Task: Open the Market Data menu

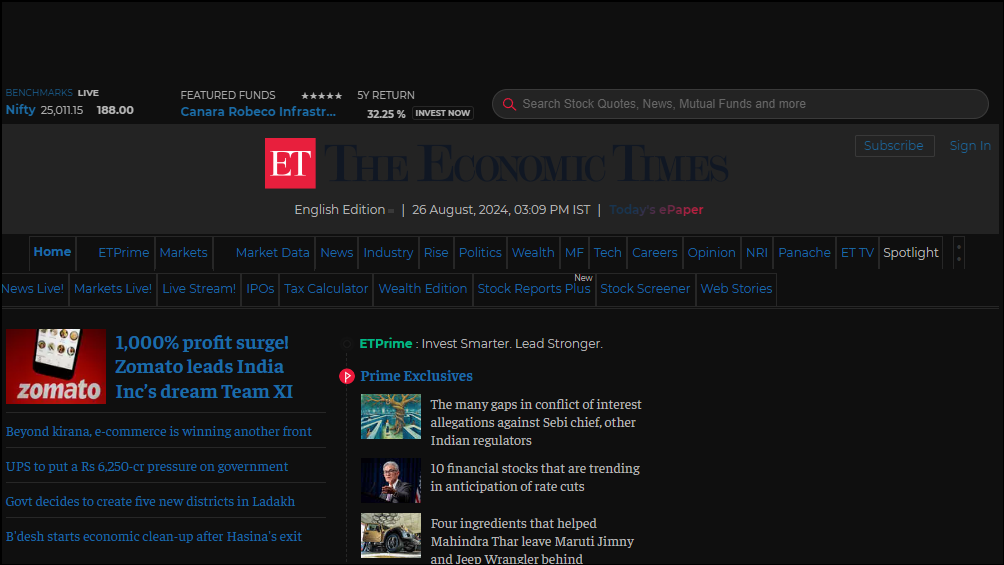Action: [x=272, y=252]
